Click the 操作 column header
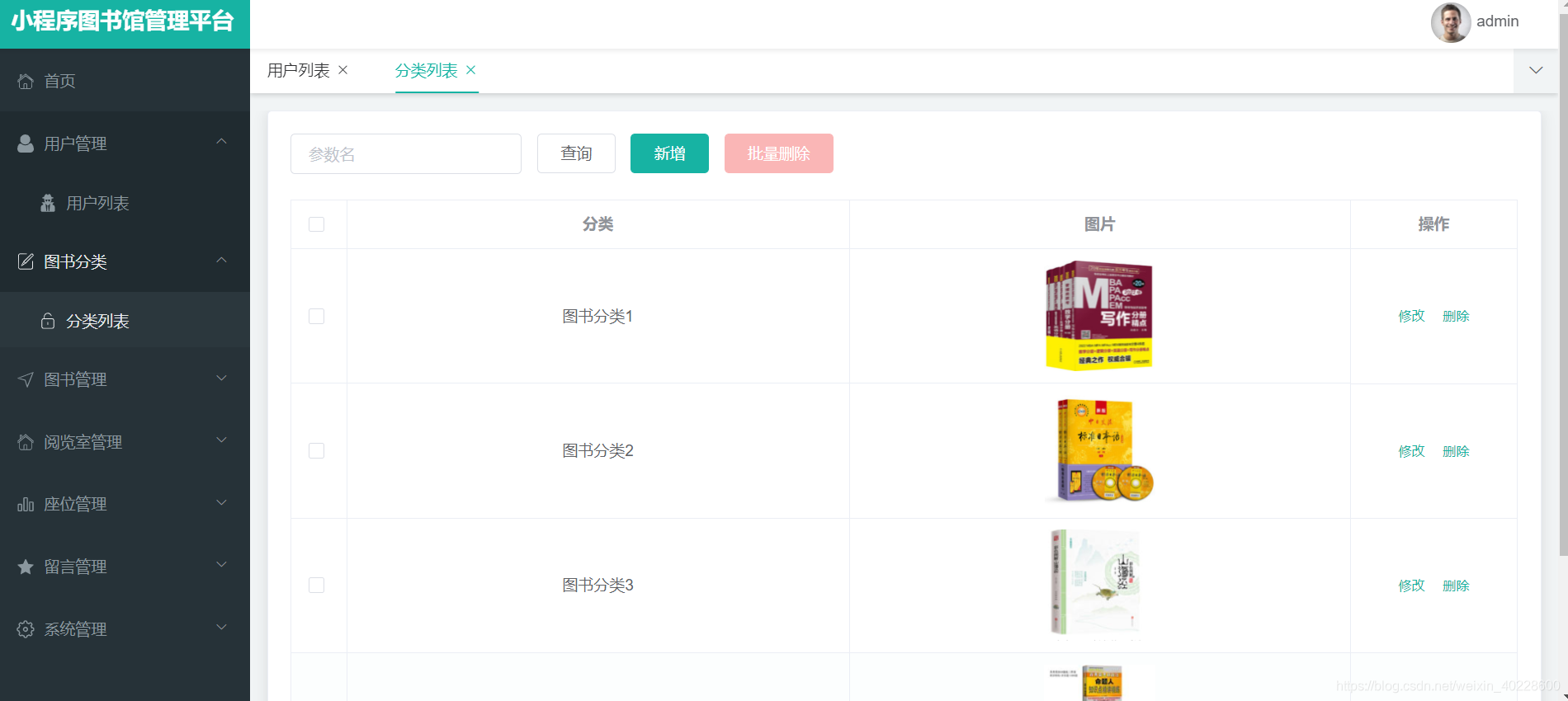1568x701 pixels. pyautogui.click(x=1433, y=224)
